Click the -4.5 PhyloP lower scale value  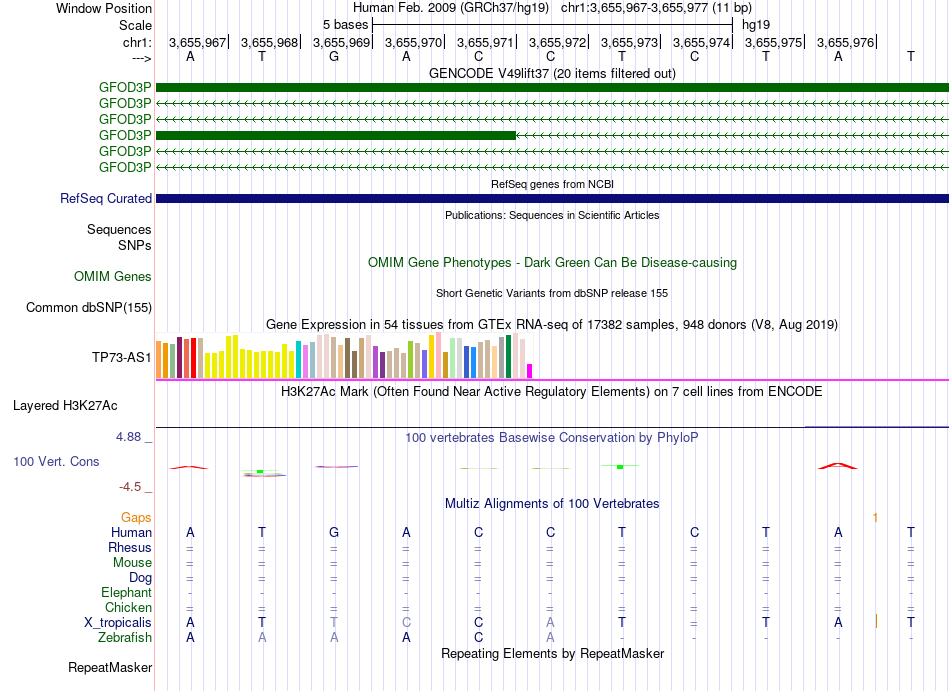pos(130,487)
